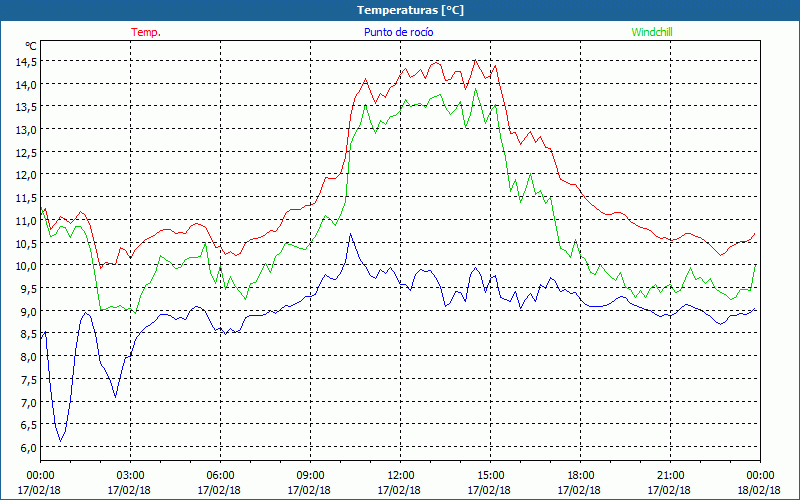This screenshot has width=800, height=500.
Task: Click the 13,5 y-axis value
Action: (x=27, y=107)
